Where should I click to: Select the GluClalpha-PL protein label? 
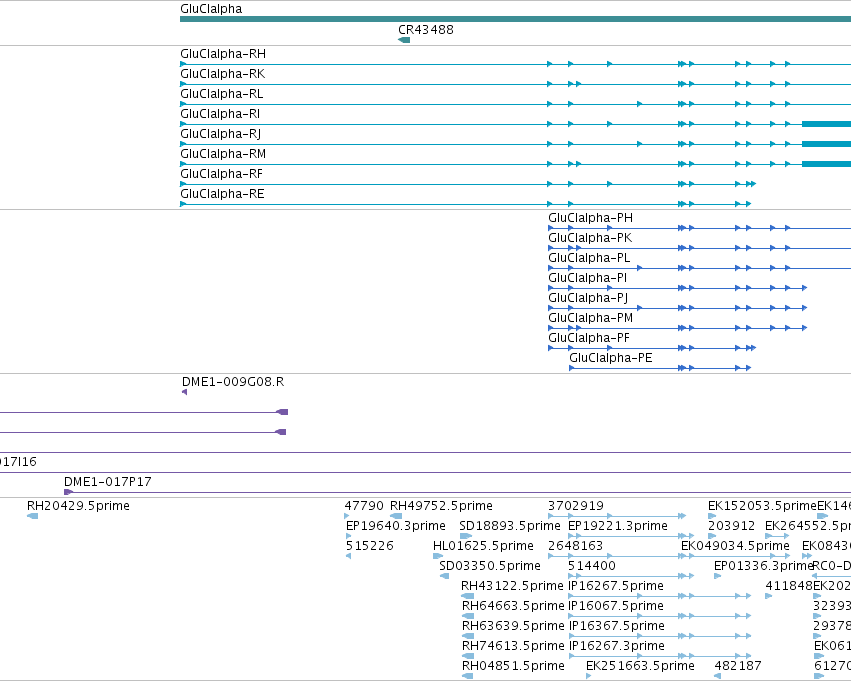click(589, 258)
